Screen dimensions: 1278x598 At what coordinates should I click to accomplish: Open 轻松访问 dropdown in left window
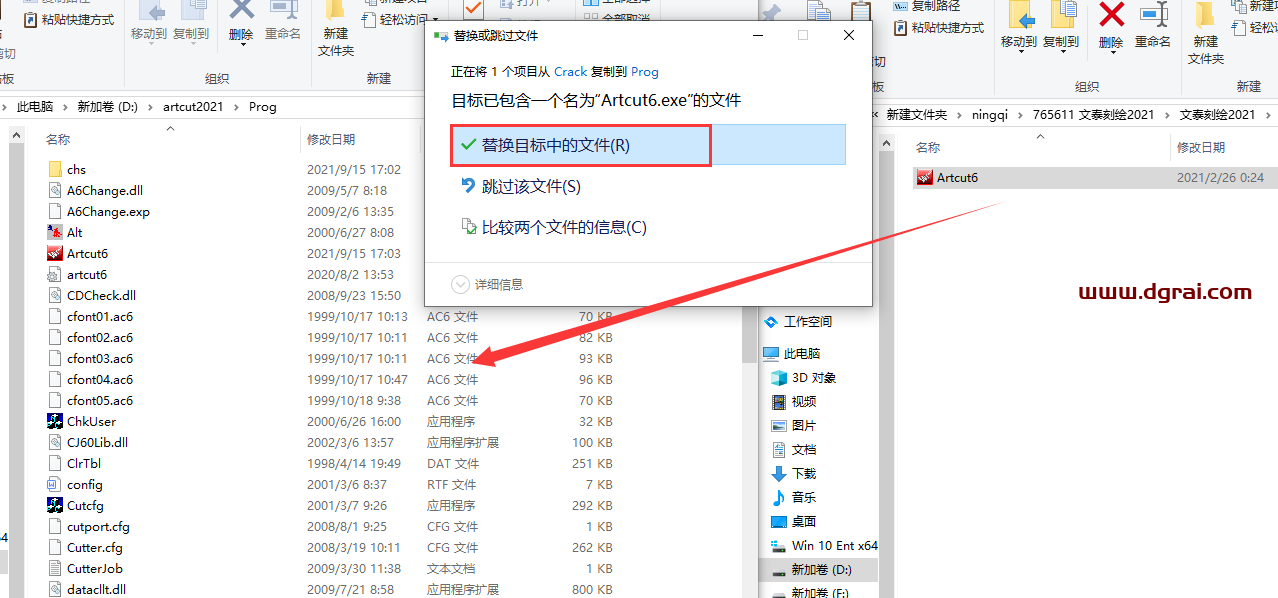(x=401, y=20)
